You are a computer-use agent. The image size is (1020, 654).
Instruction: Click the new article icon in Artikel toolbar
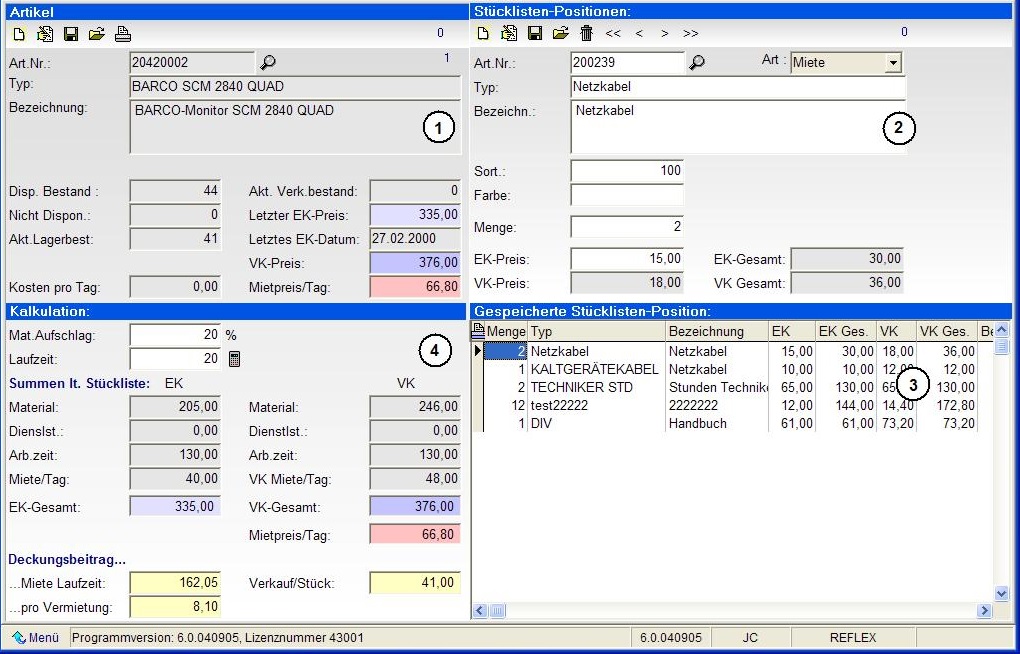[x=20, y=34]
